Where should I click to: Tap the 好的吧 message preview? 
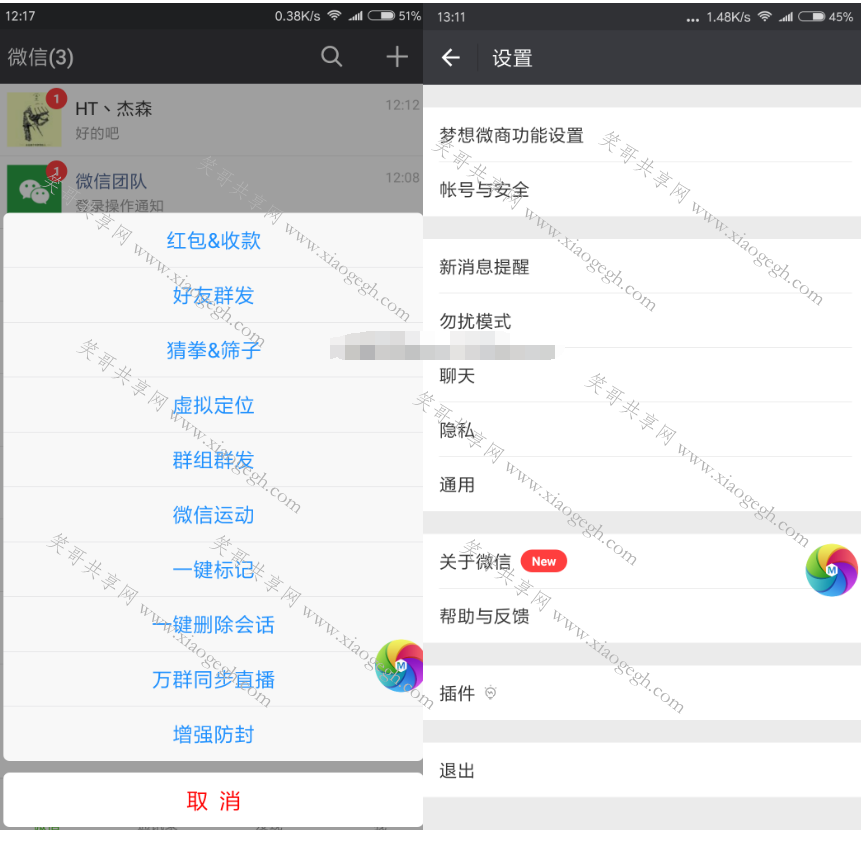(97, 133)
